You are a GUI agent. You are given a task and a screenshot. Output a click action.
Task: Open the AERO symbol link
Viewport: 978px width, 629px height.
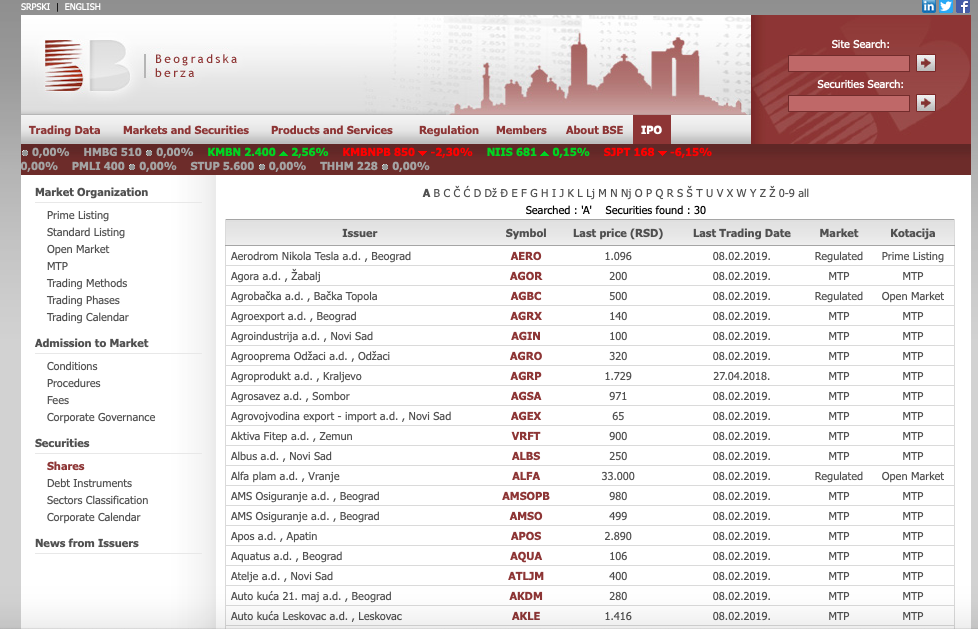(x=526, y=256)
